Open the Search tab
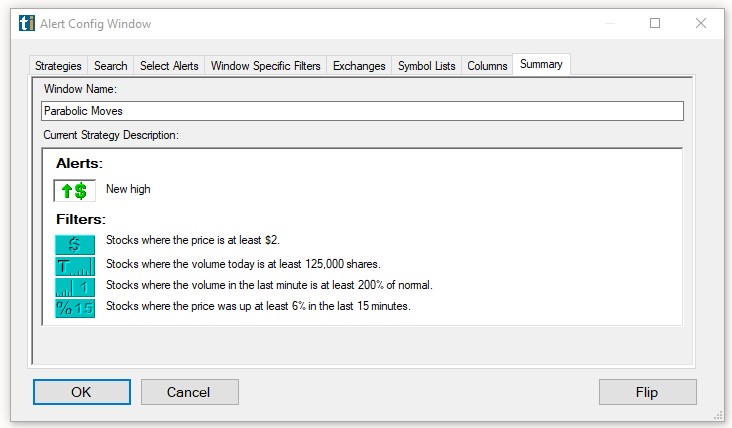This screenshot has height=428, width=732. 110,66
